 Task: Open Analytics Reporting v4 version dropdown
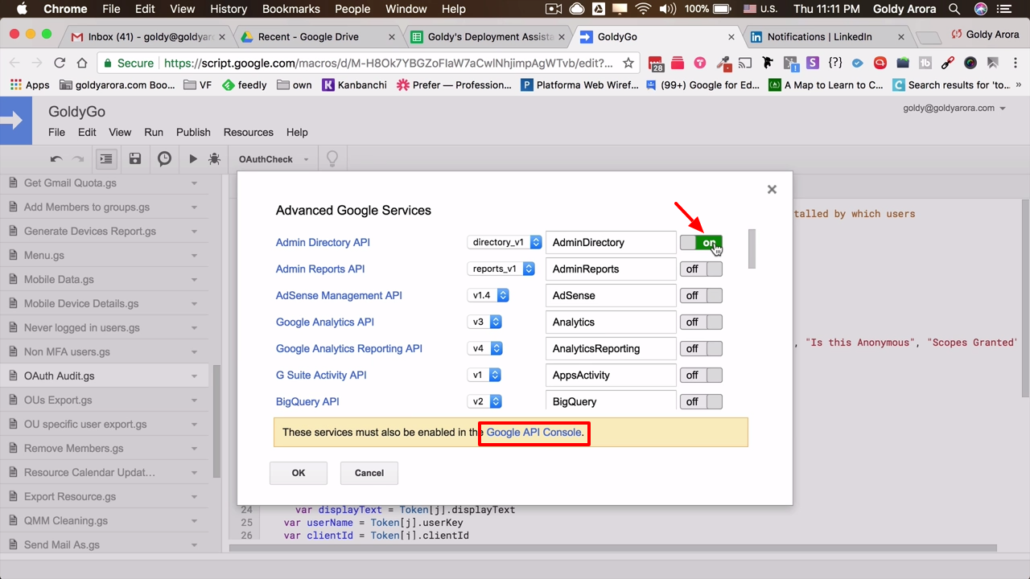(485, 348)
